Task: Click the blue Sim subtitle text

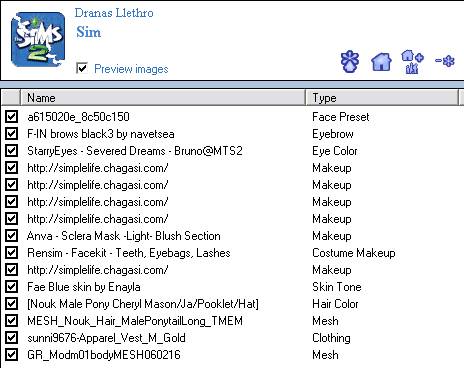Action: (88, 32)
